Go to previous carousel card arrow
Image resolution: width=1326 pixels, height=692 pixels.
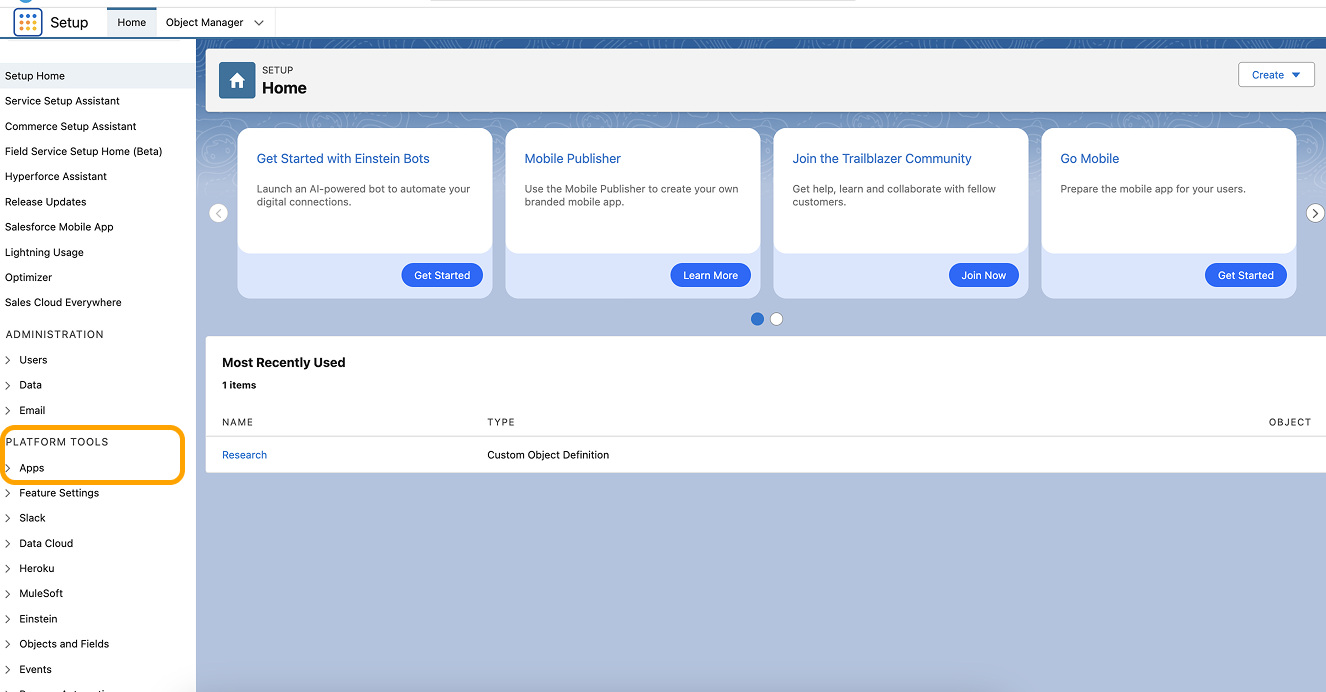coord(219,213)
